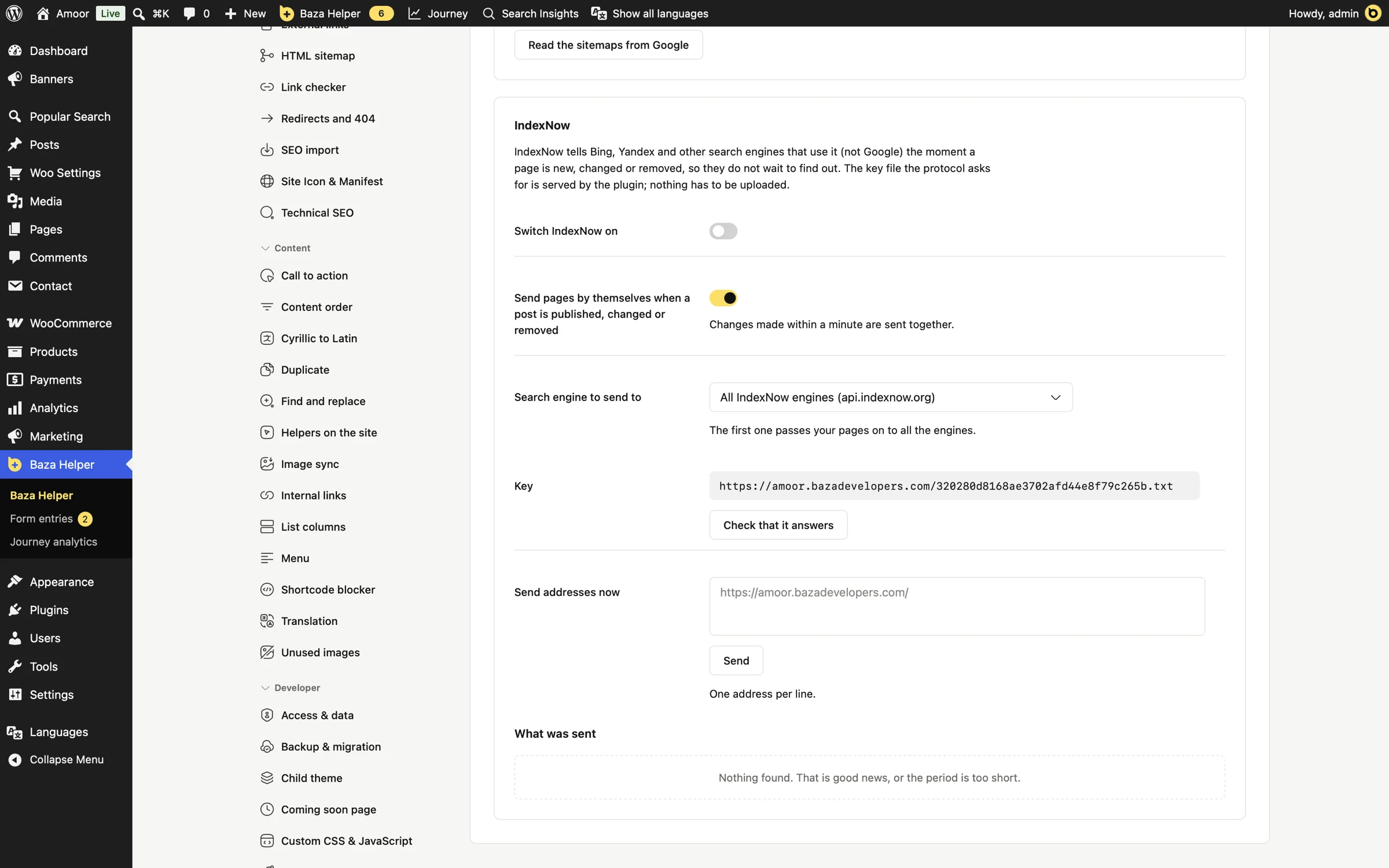Open Technical SEO icon

pyautogui.click(x=267, y=212)
